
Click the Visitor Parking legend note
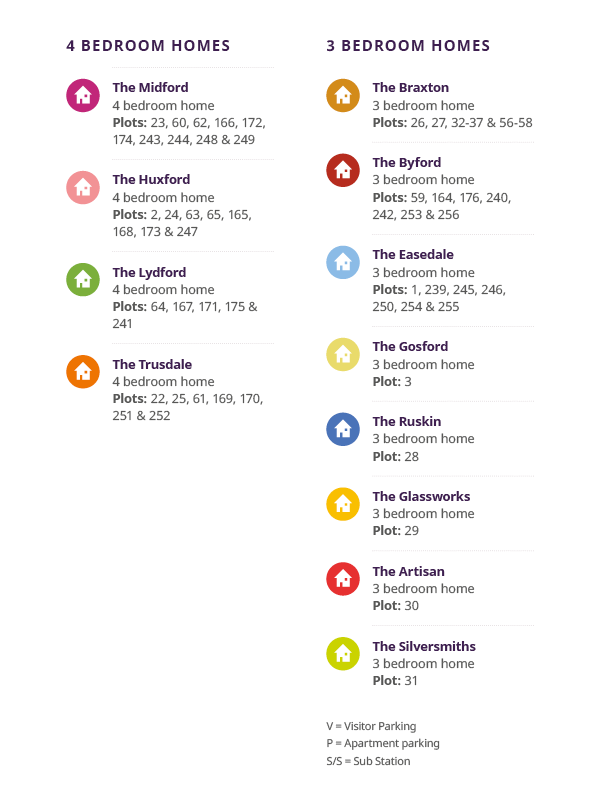(x=371, y=726)
